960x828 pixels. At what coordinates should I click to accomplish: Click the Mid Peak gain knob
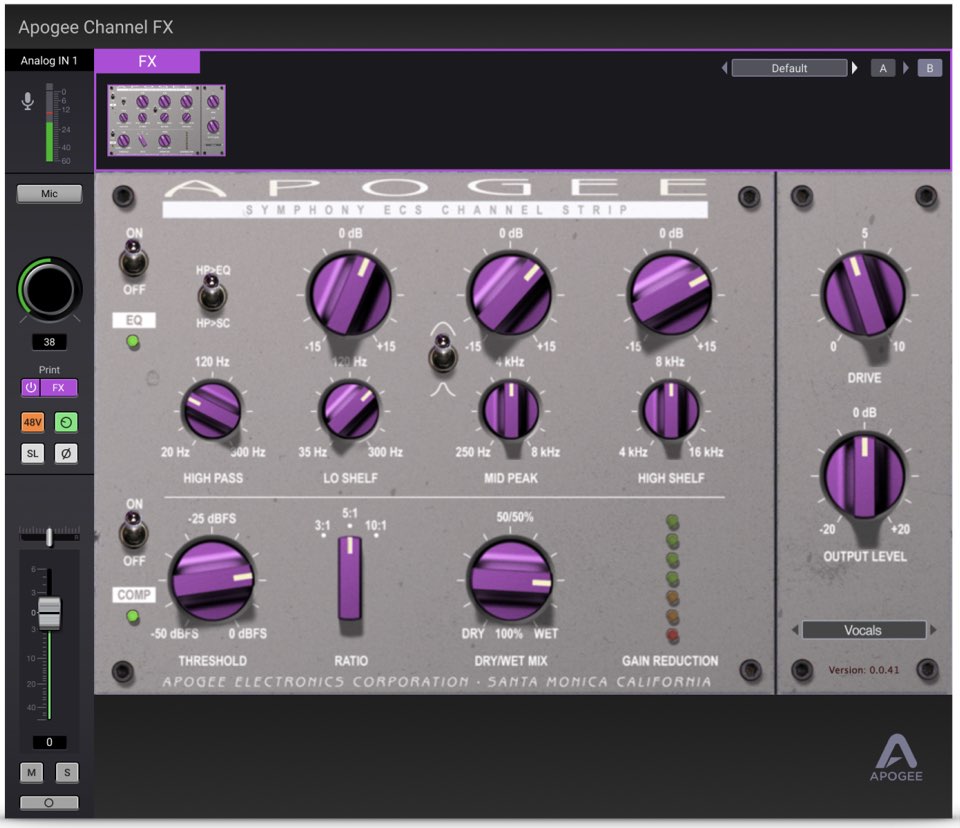pos(510,293)
